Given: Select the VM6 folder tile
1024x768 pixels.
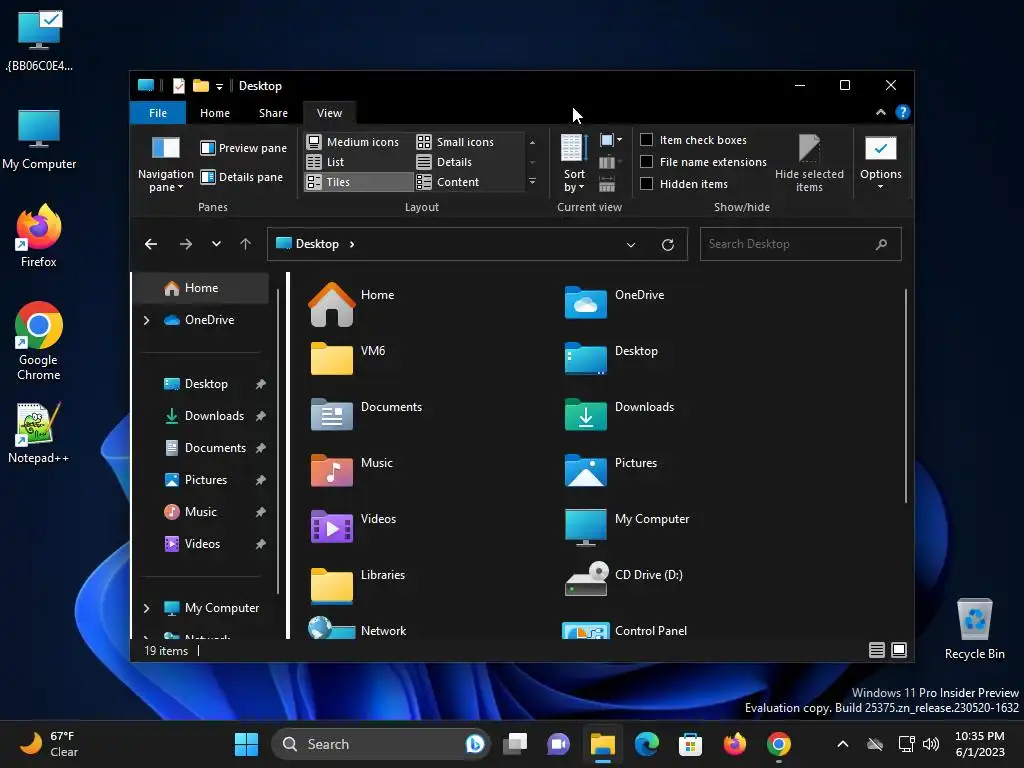Looking at the screenshot, I should 349,359.
